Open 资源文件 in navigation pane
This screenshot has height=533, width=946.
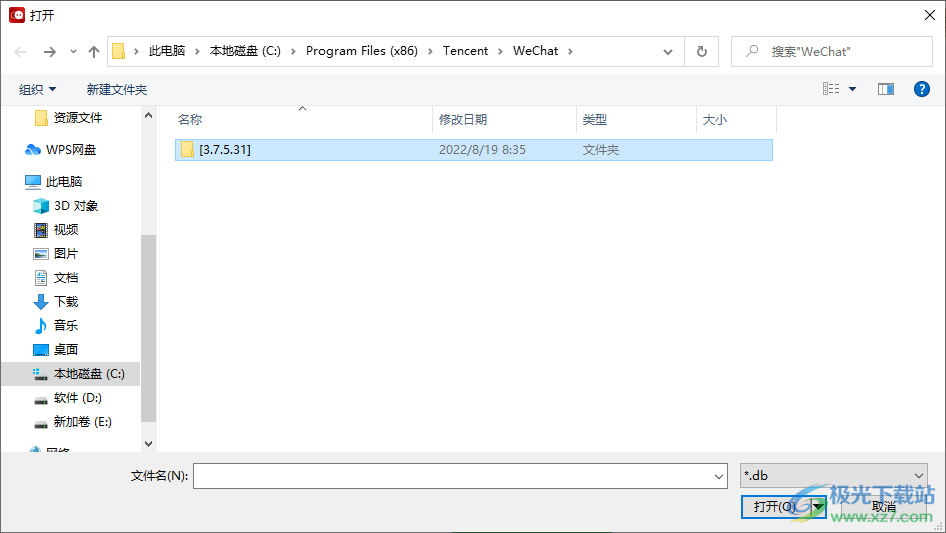pos(78,118)
